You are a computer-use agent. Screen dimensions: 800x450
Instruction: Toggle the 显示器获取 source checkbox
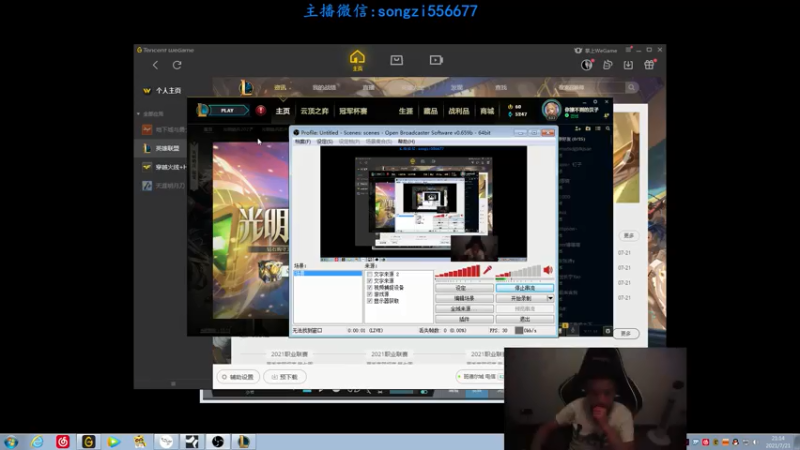pyautogui.click(x=369, y=301)
